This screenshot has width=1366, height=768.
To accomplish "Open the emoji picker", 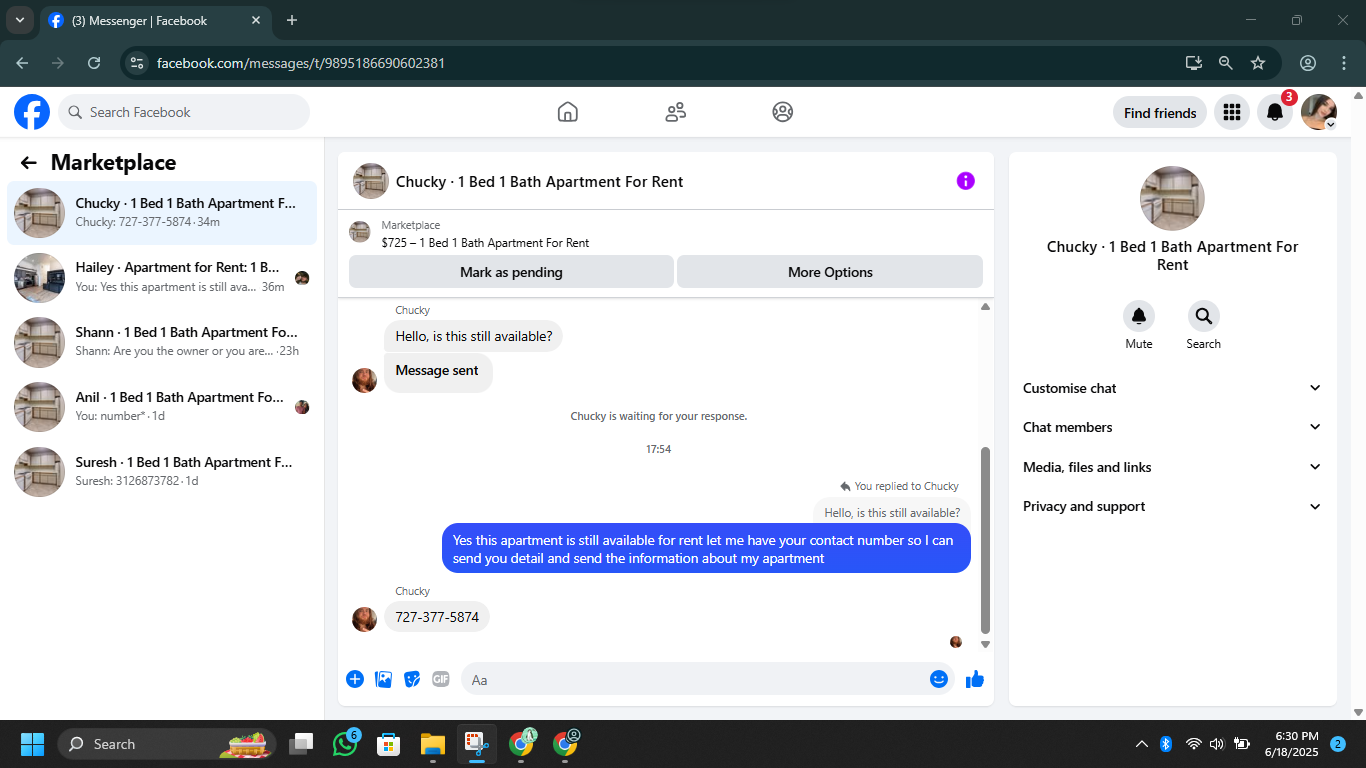I will (x=939, y=679).
